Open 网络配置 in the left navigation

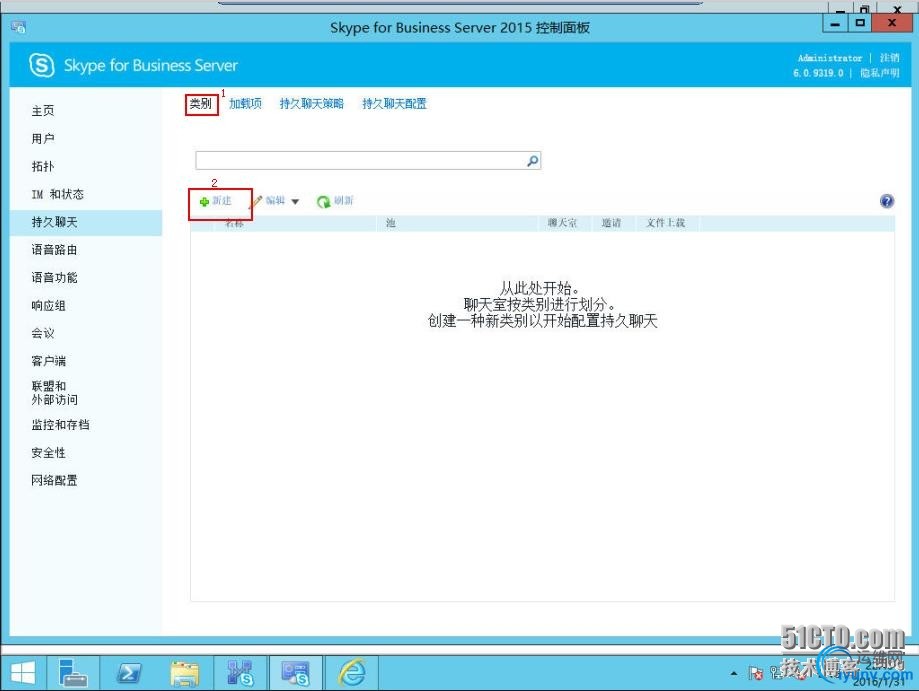point(54,481)
